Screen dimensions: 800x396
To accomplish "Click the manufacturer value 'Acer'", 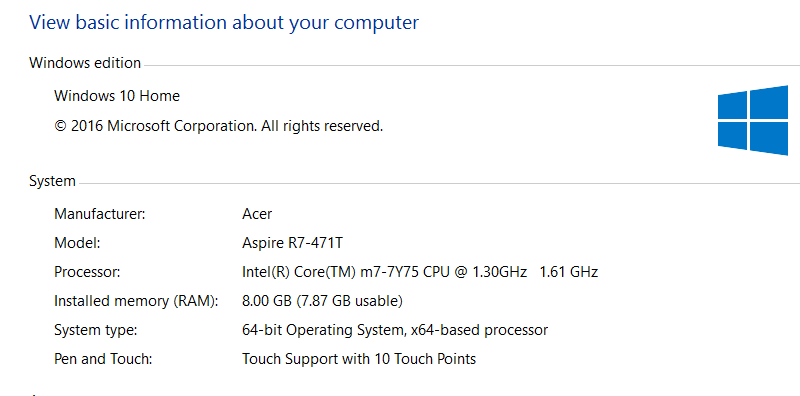I will [257, 214].
